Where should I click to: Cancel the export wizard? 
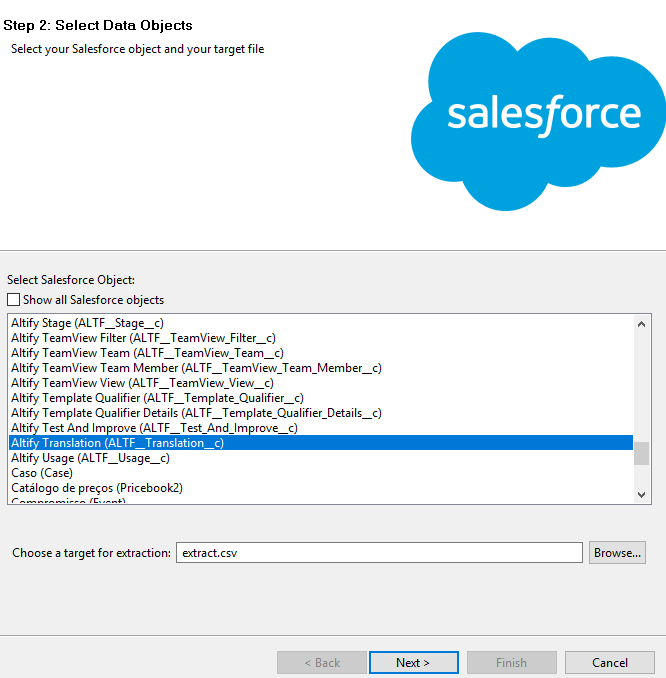(610, 662)
